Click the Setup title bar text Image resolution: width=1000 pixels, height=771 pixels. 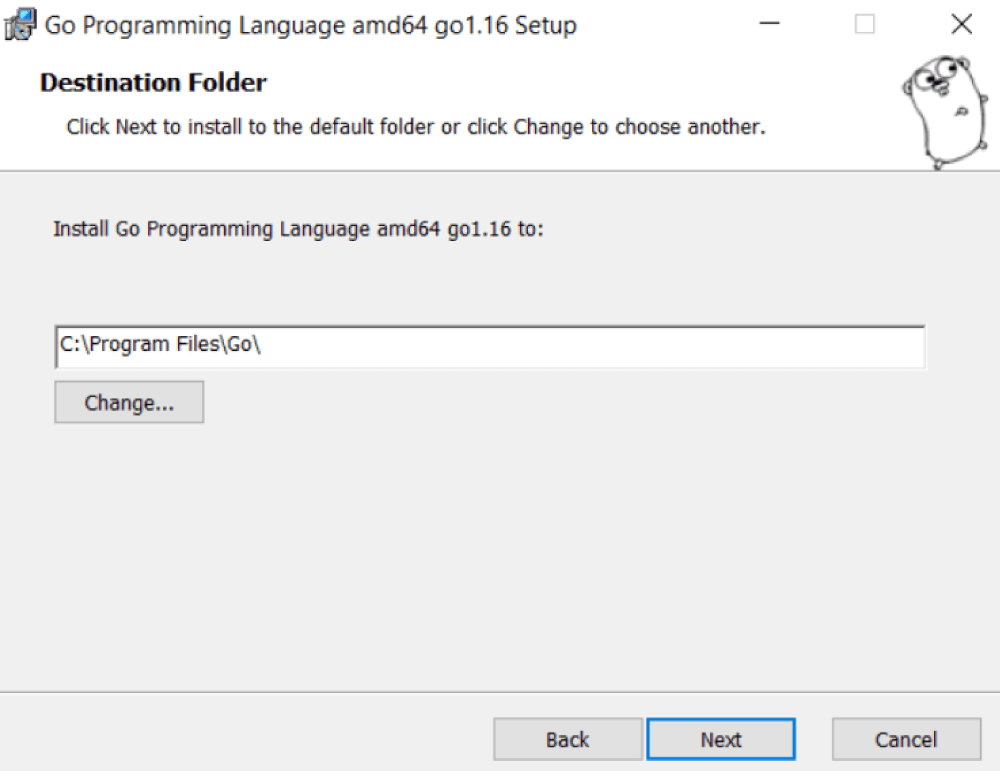[310, 25]
